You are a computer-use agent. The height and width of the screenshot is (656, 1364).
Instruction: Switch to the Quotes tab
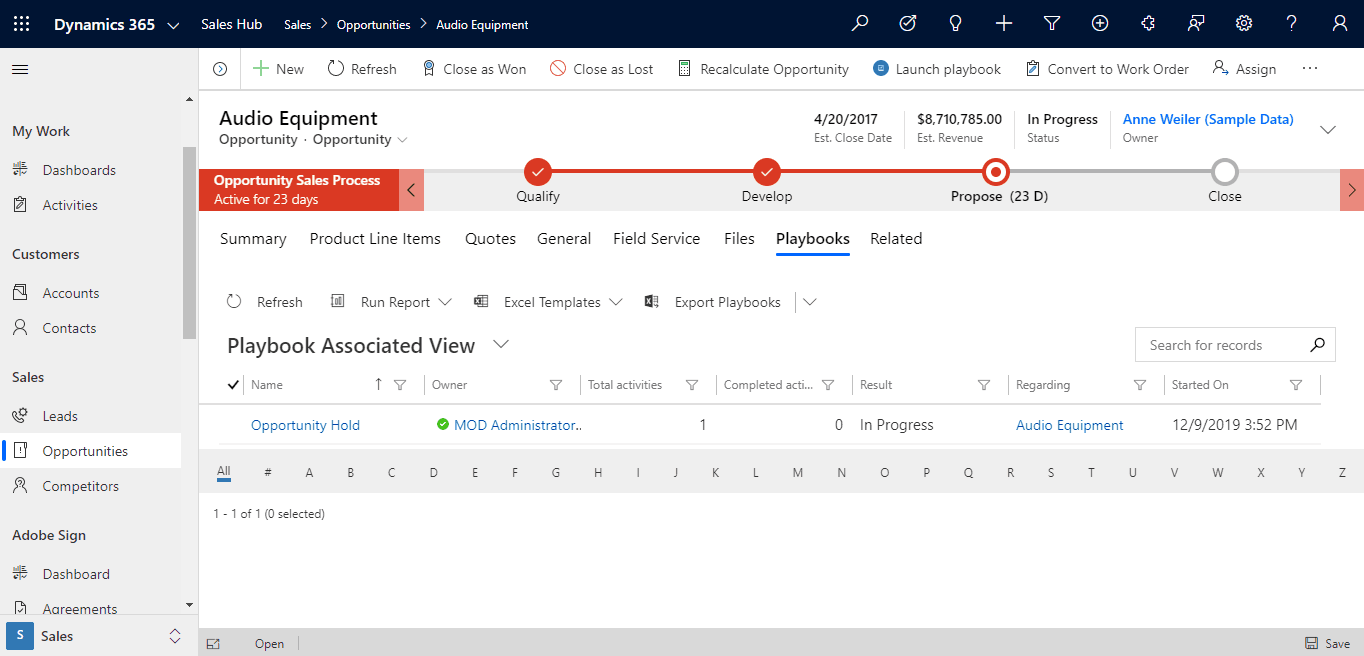coord(490,239)
